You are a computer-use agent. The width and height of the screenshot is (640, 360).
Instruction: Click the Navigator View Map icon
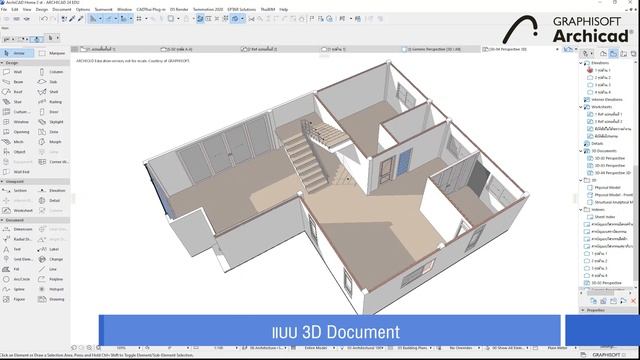pyautogui.click(x=613, y=53)
